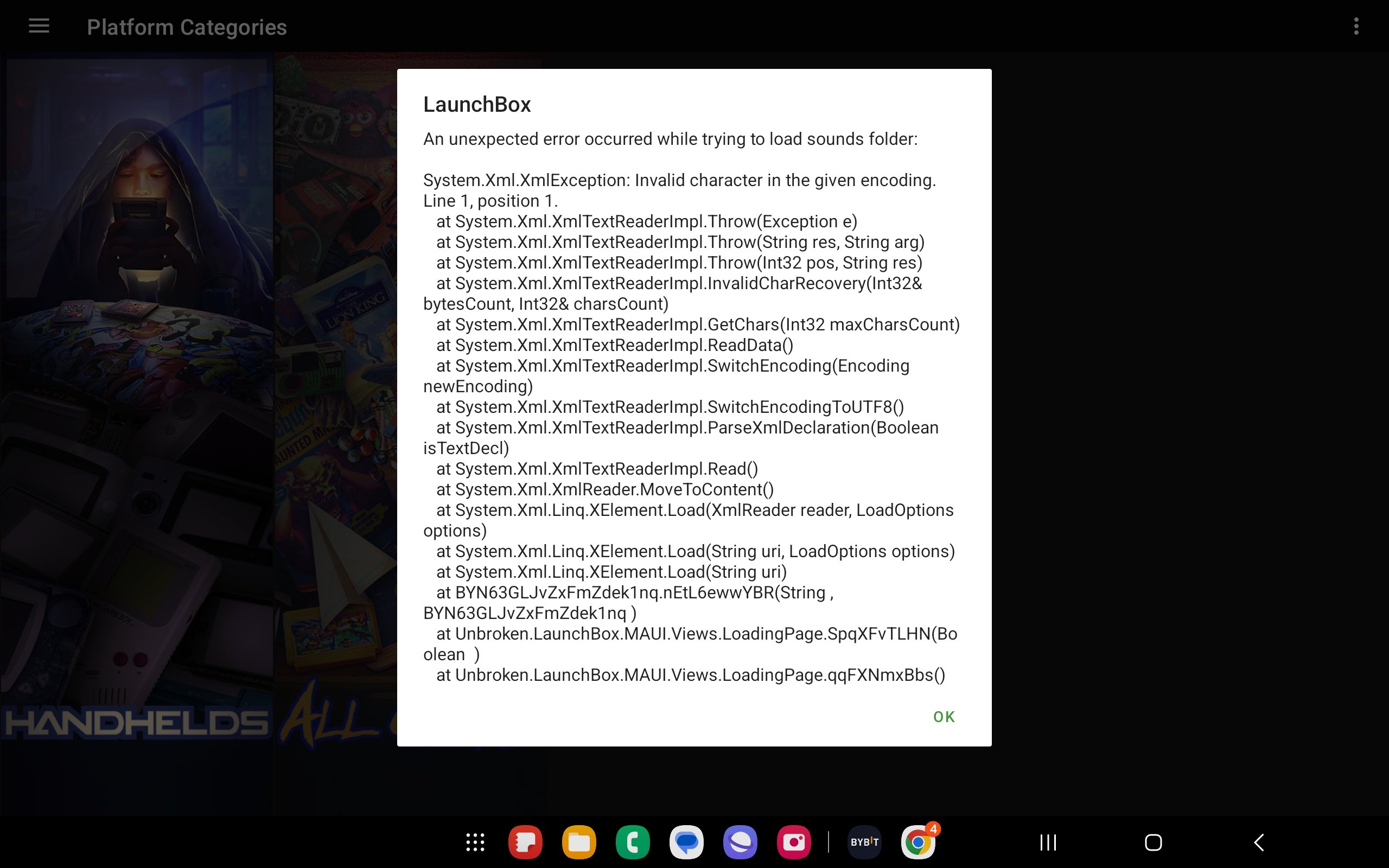Dismiss the error dialog with OK

944,717
